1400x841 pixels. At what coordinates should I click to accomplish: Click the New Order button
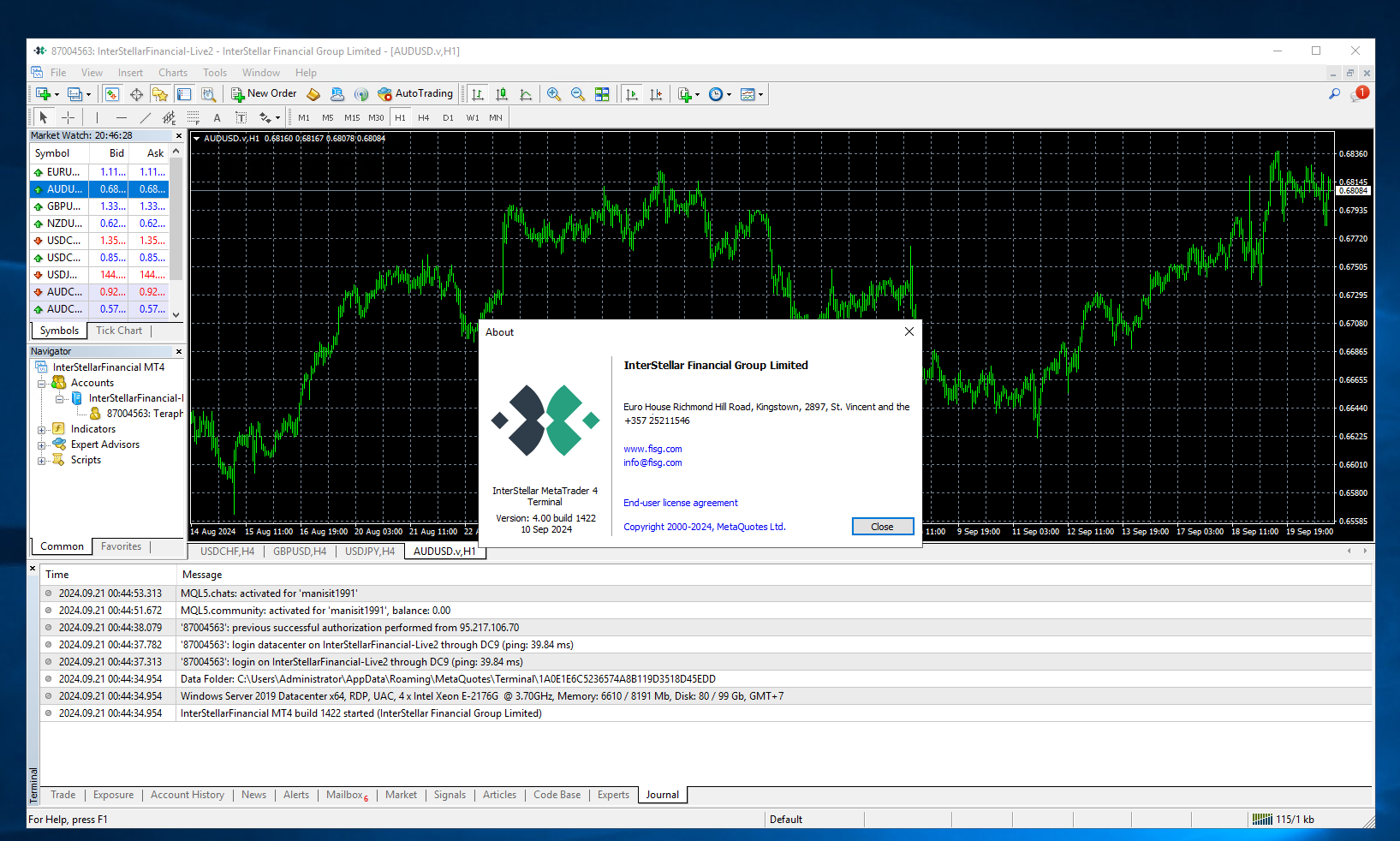coord(264,94)
